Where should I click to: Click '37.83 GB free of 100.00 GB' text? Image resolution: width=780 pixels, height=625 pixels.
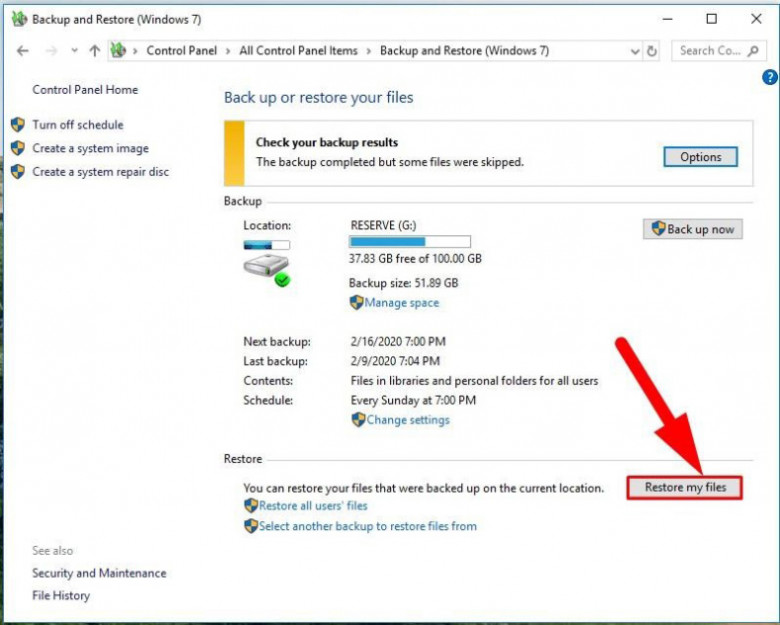pos(415,259)
